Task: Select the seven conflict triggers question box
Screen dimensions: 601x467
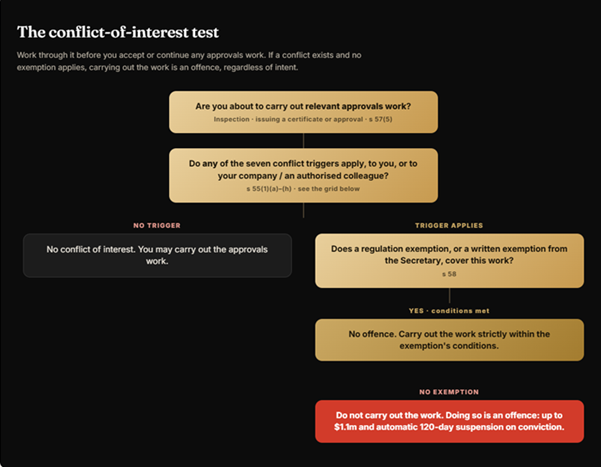Action: click(303, 175)
